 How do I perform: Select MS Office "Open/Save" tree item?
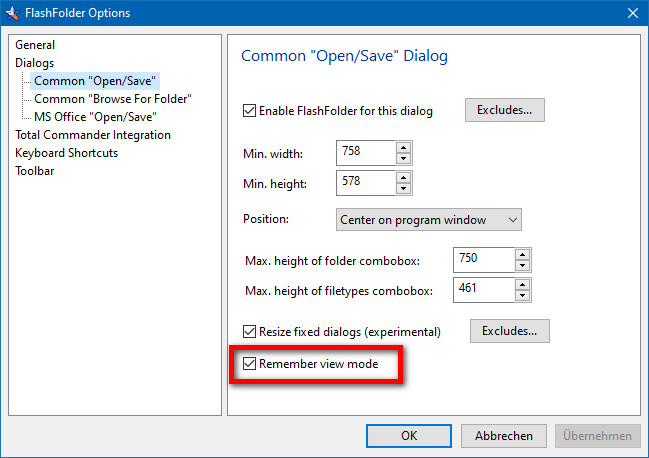click(95, 117)
